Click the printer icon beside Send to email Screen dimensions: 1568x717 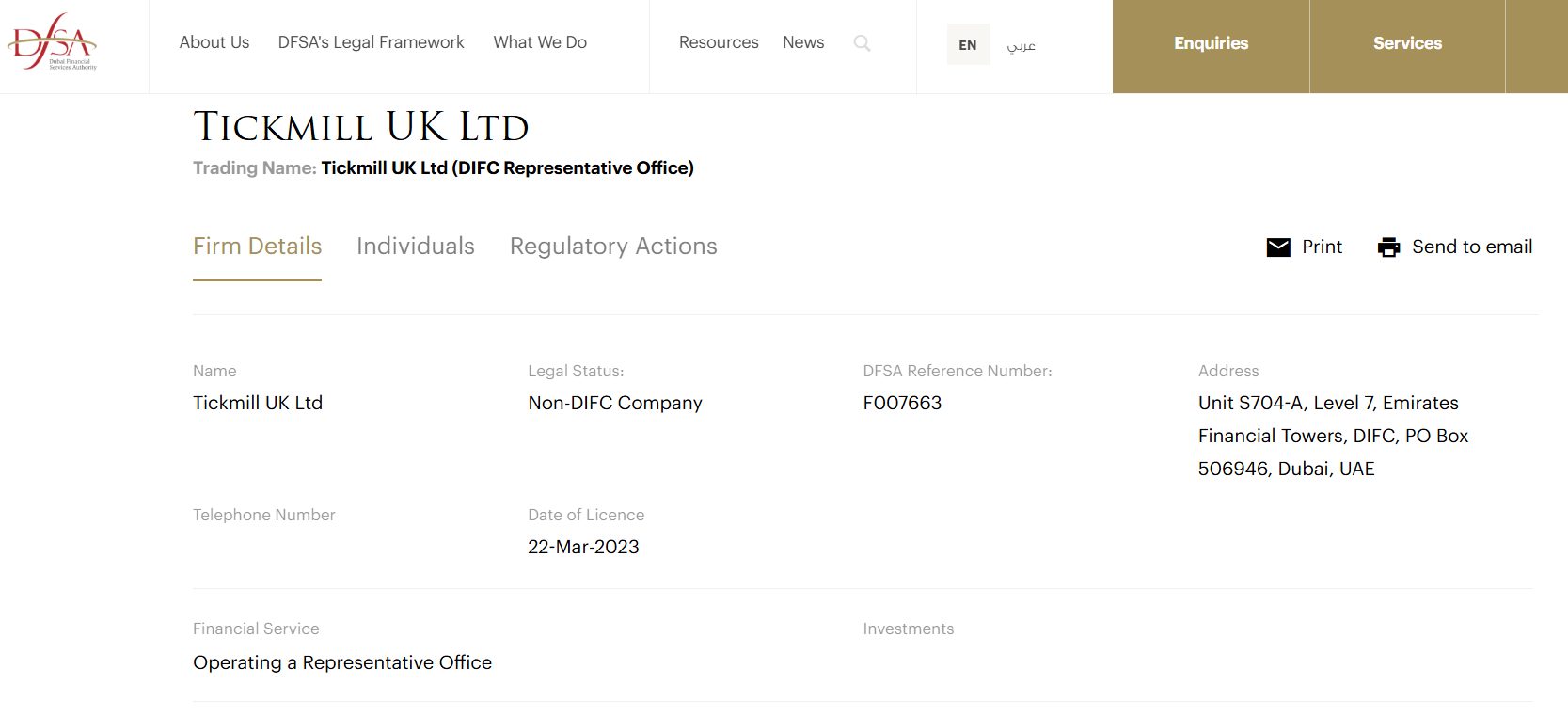point(1388,247)
